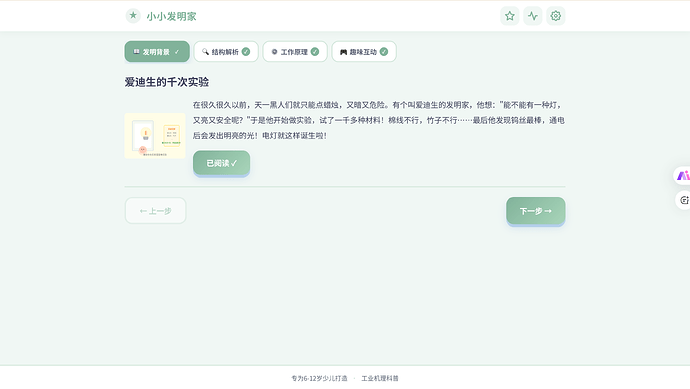Viewport: 690px width, 389px height.
Task: Go back with the 上一步 button
Action: click(155, 211)
